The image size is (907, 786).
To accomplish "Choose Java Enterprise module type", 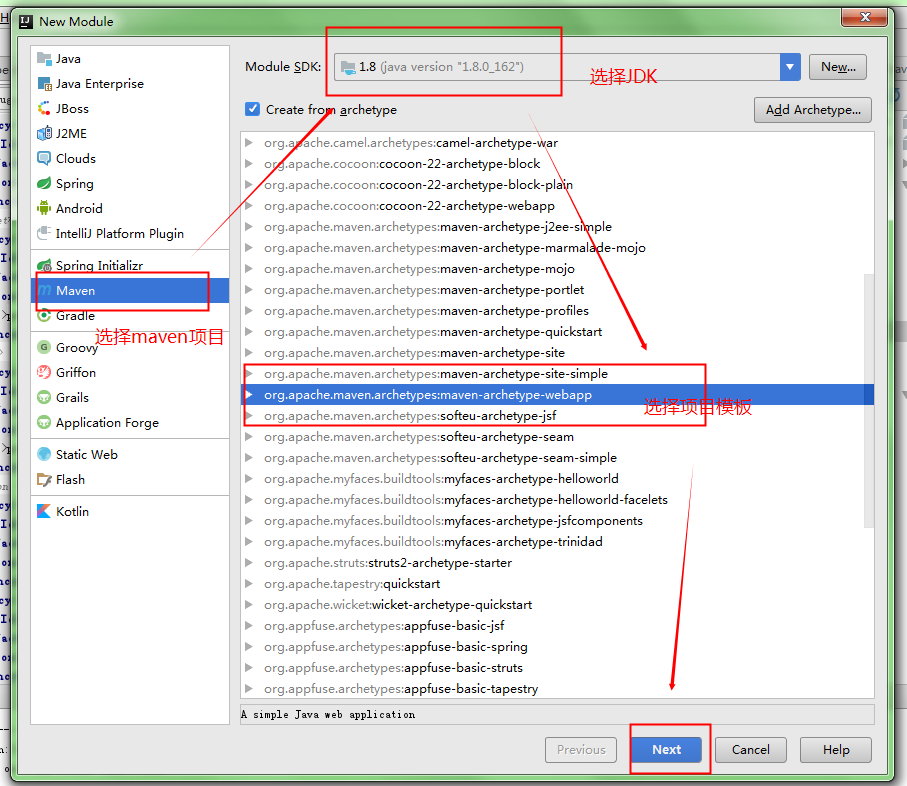I will tap(130, 84).
